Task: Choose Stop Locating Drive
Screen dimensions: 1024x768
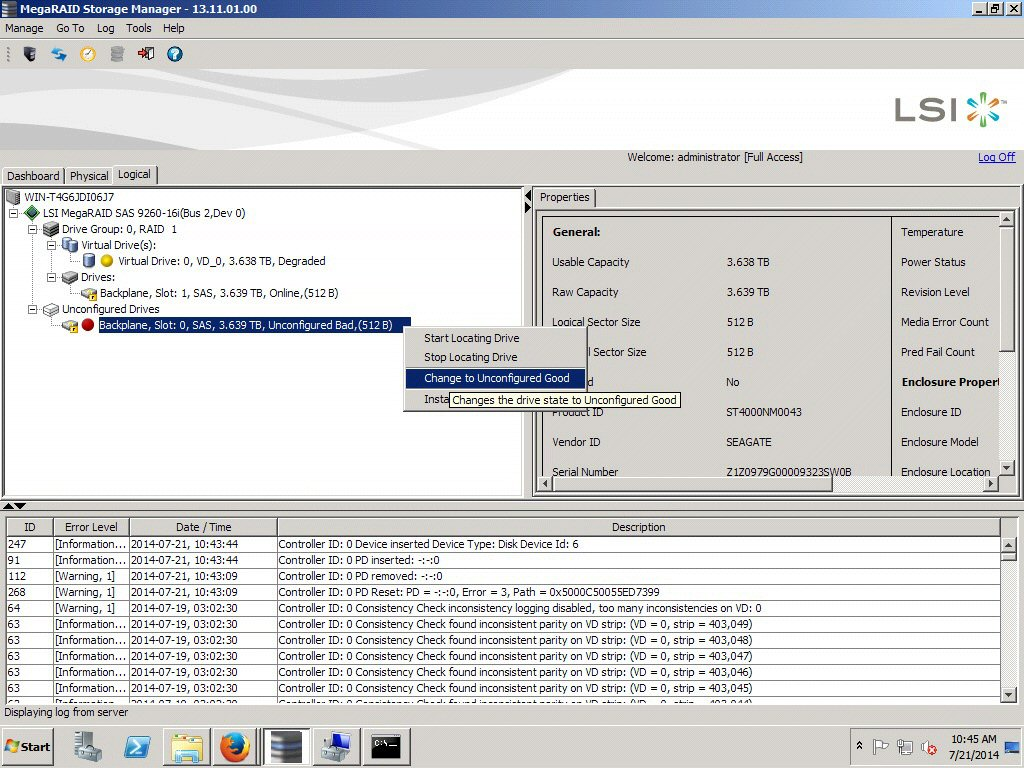Action: click(470, 357)
